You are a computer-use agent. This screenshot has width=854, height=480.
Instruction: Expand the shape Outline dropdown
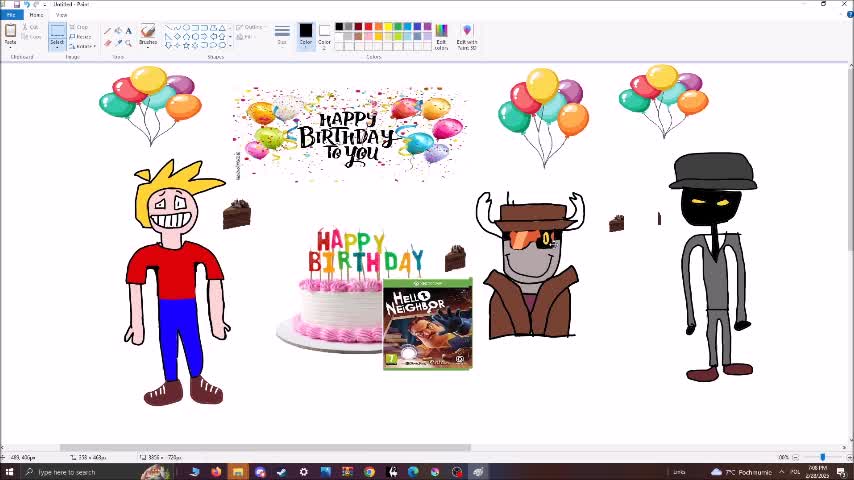pos(252,28)
